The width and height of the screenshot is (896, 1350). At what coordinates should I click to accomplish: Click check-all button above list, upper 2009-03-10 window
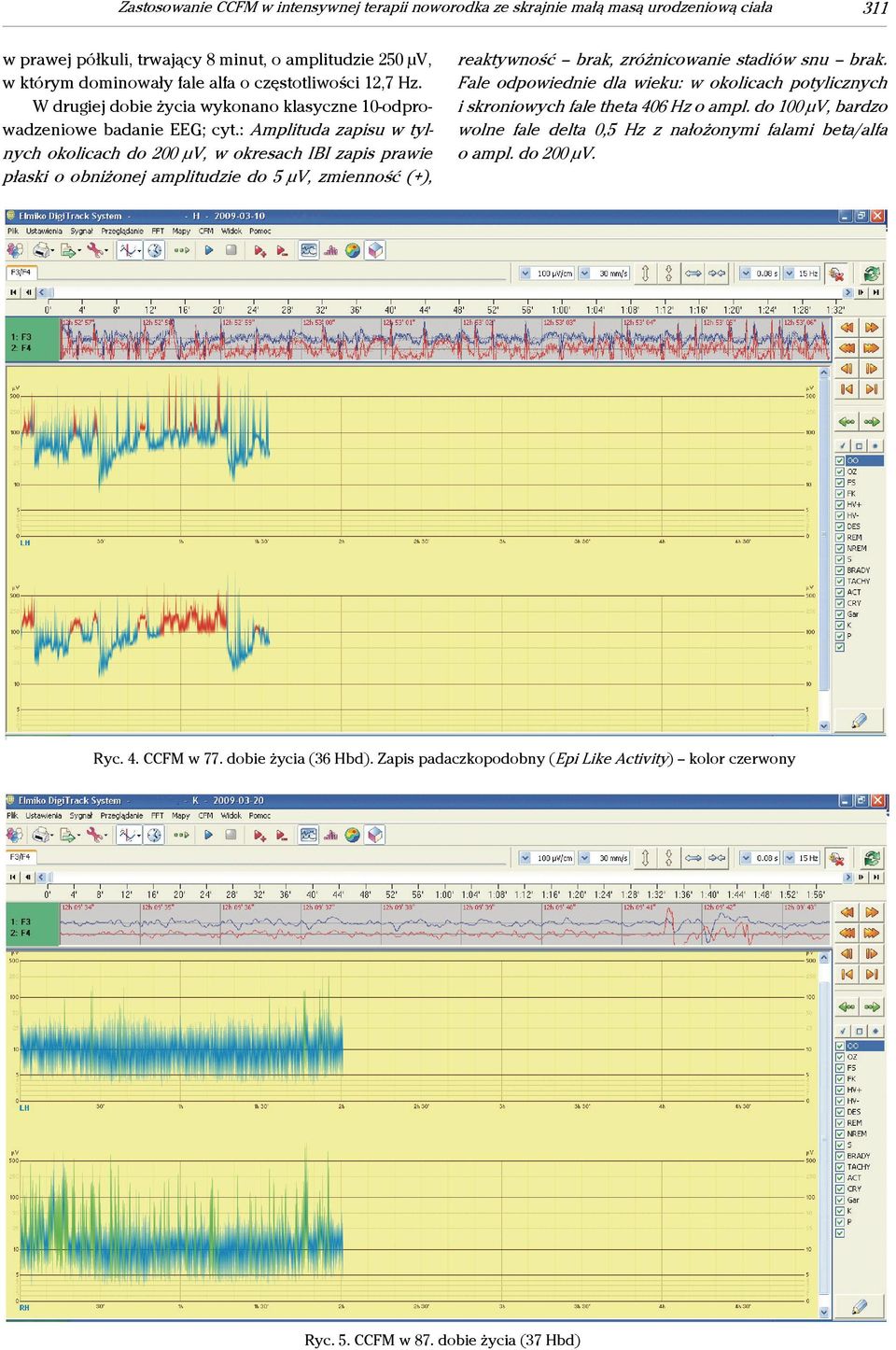(844, 445)
